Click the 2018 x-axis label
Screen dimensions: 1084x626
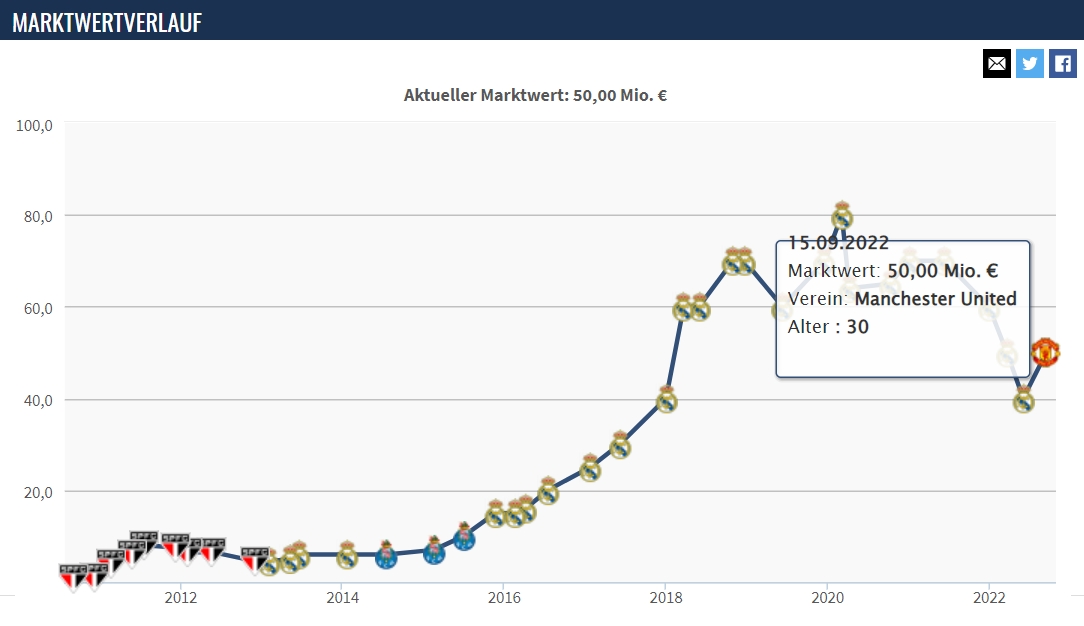pyautogui.click(x=666, y=598)
